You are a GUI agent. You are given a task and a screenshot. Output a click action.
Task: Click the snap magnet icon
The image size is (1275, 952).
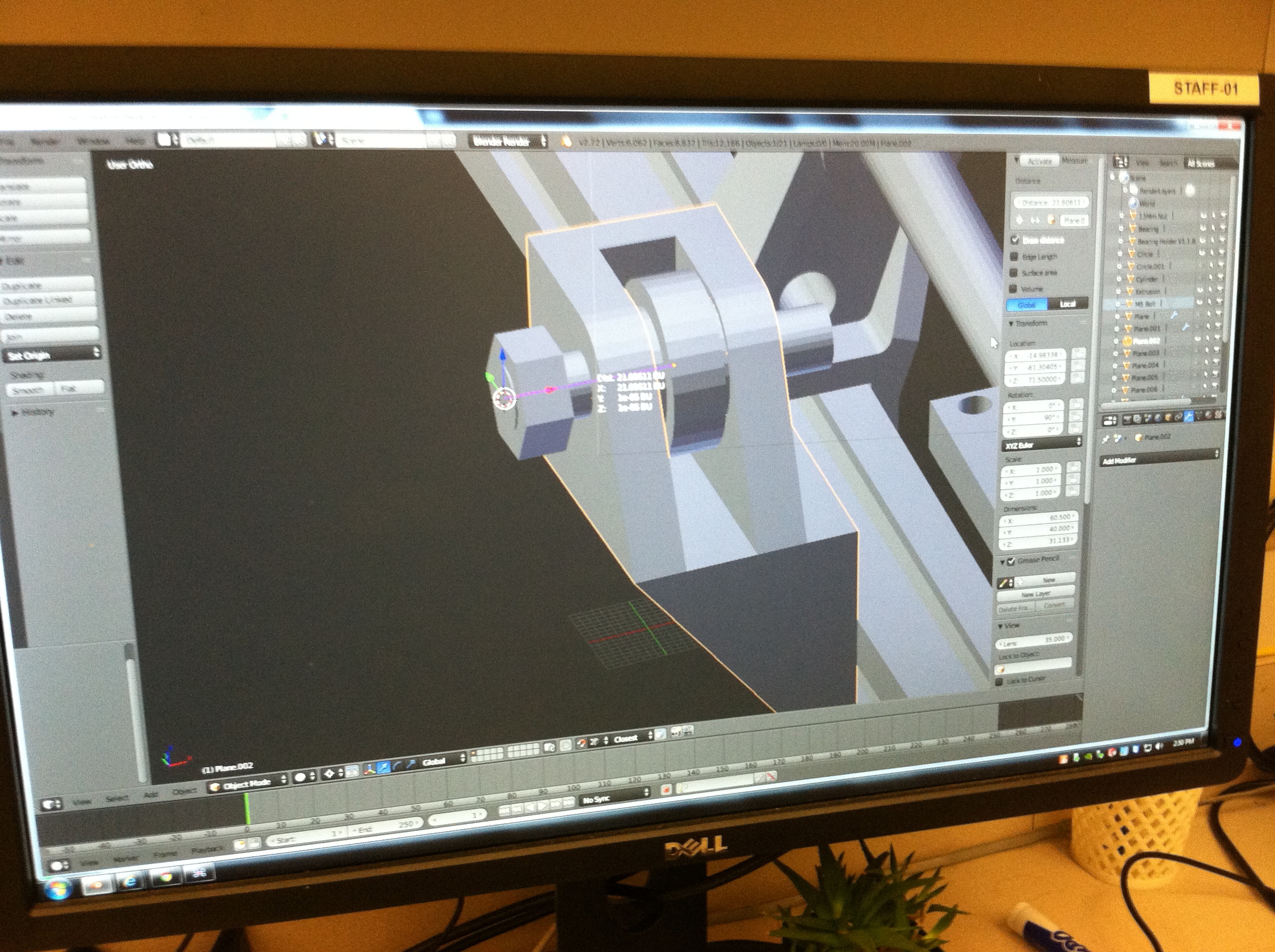(581, 744)
